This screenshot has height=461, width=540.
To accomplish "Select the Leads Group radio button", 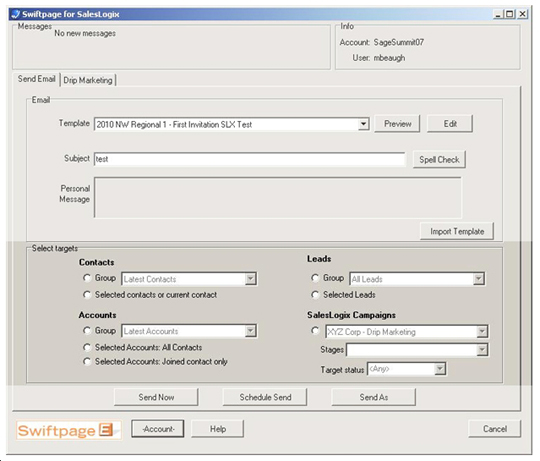I will [315, 278].
